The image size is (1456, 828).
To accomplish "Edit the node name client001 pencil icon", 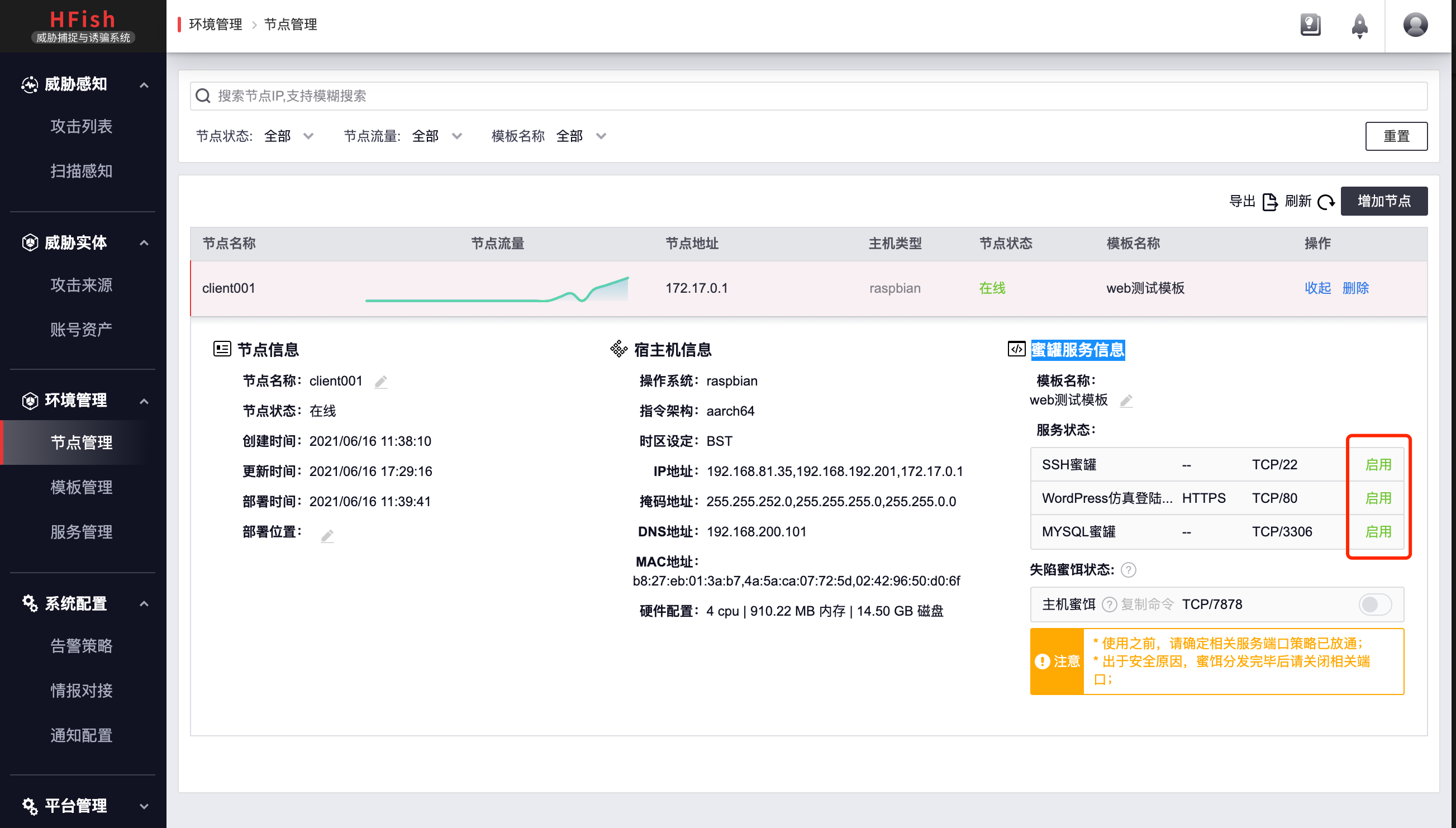I will point(381,381).
